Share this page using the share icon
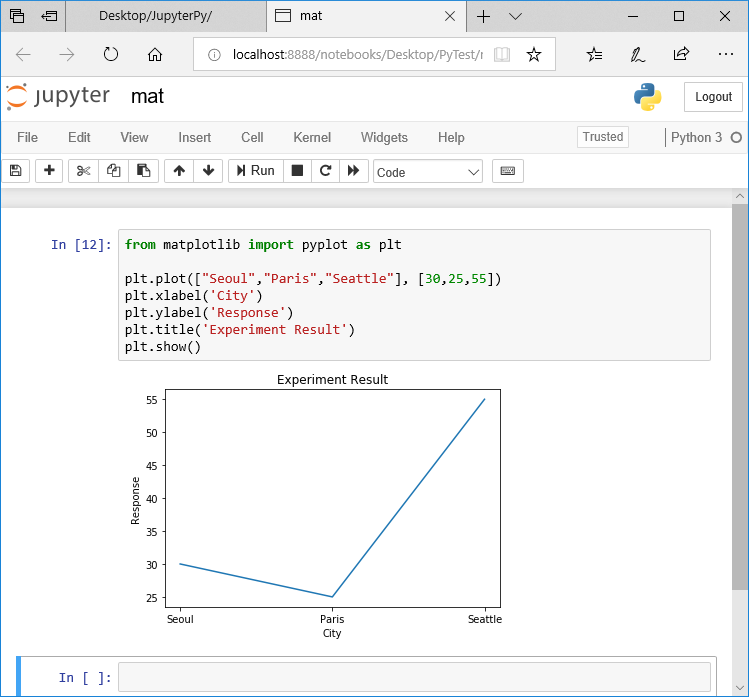Image resolution: width=749 pixels, height=697 pixels. [x=681, y=54]
